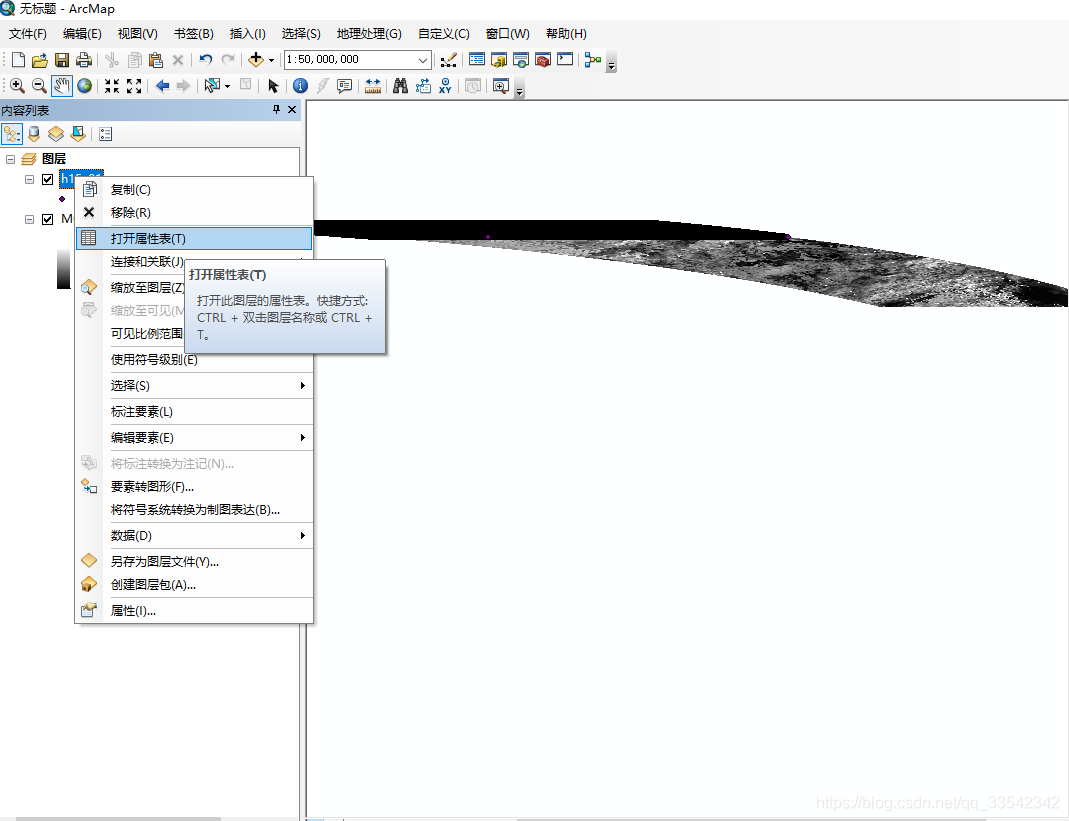
Task: Open the Find Route tool
Action: tap(423, 86)
